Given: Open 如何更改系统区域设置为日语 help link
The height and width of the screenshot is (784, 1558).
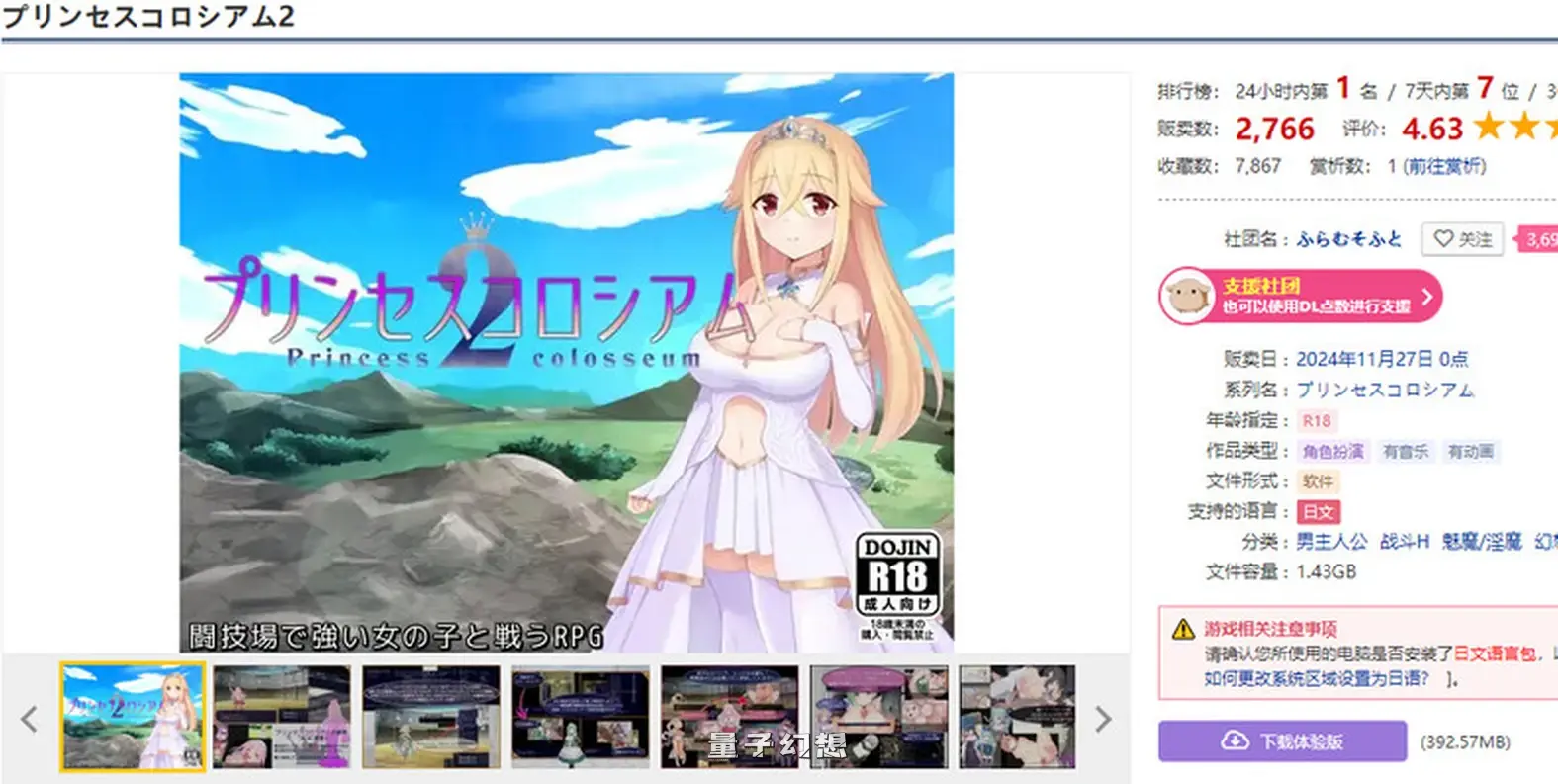Looking at the screenshot, I should pos(1316,678).
